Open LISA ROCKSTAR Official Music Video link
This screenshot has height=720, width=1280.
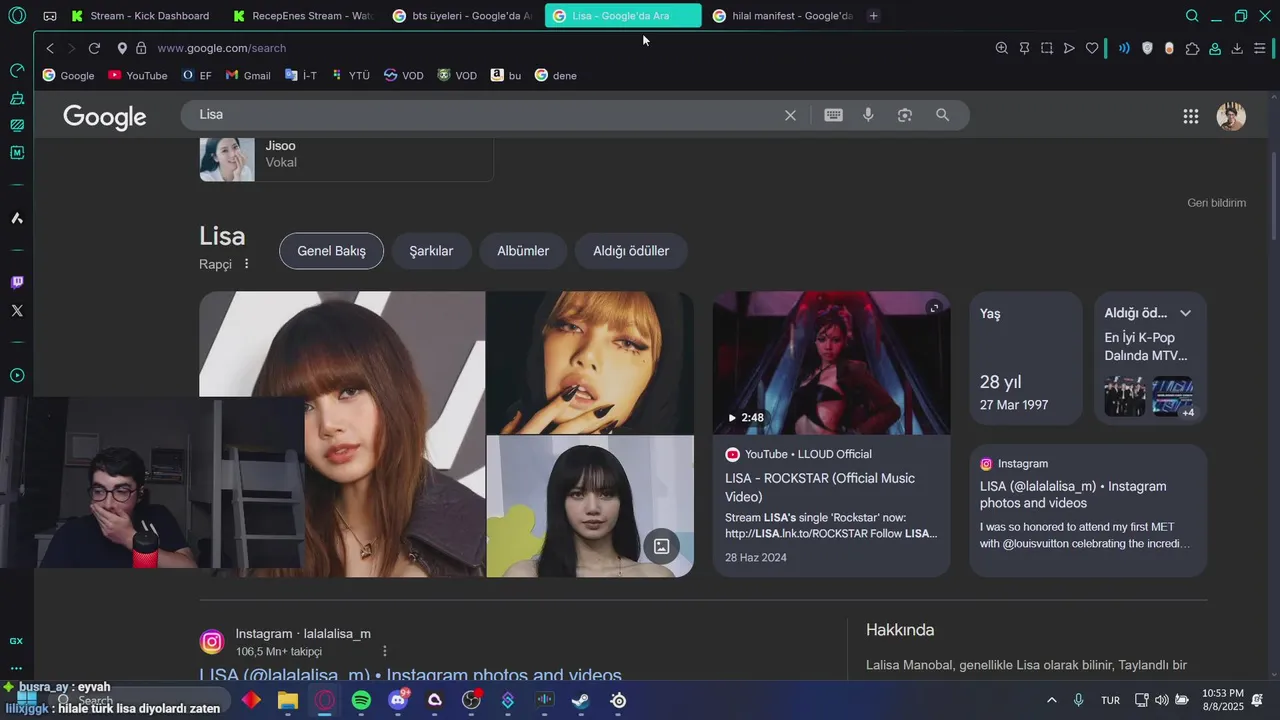click(820, 488)
